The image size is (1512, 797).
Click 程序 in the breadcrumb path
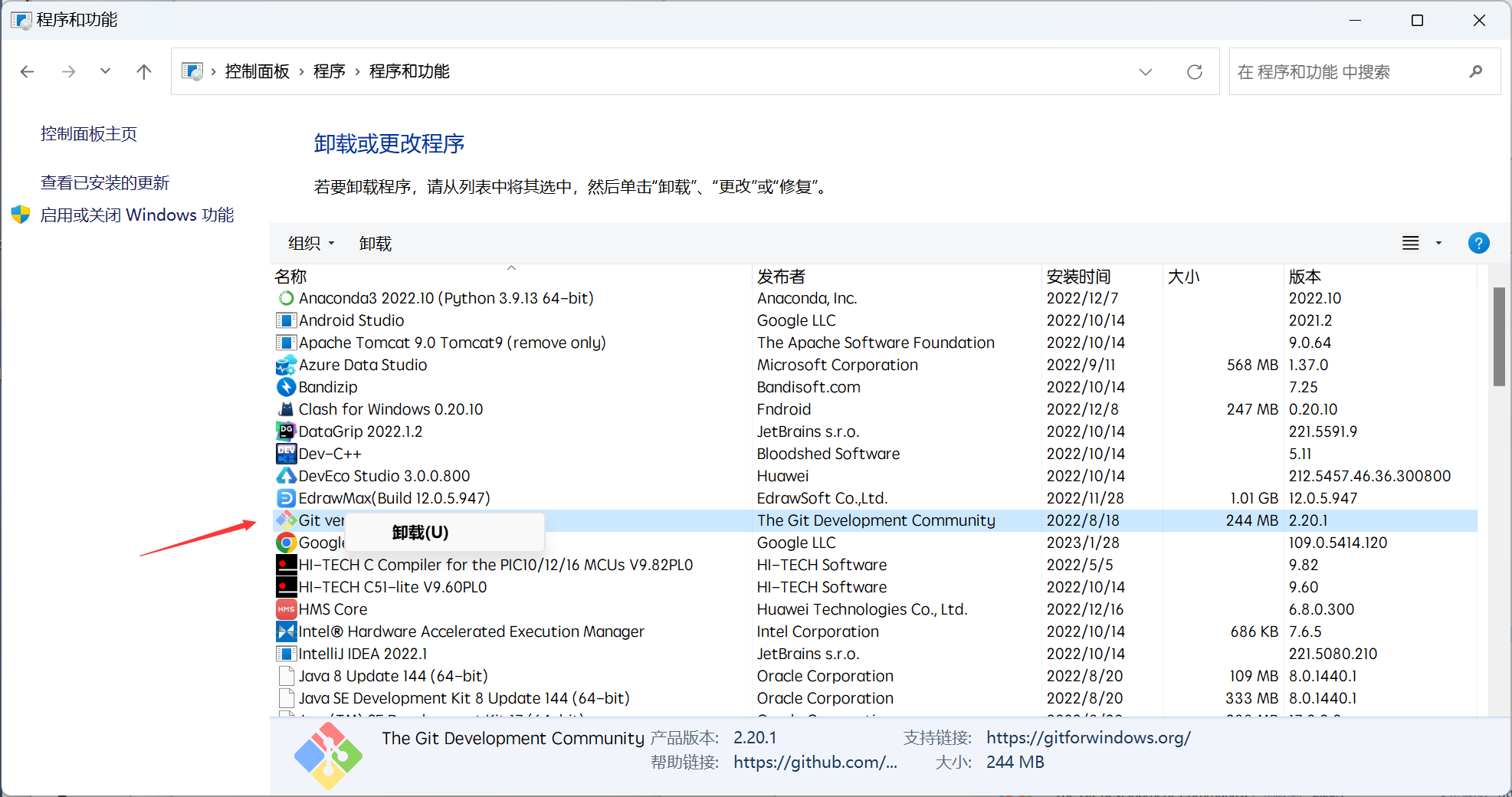click(x=330, y=71)
